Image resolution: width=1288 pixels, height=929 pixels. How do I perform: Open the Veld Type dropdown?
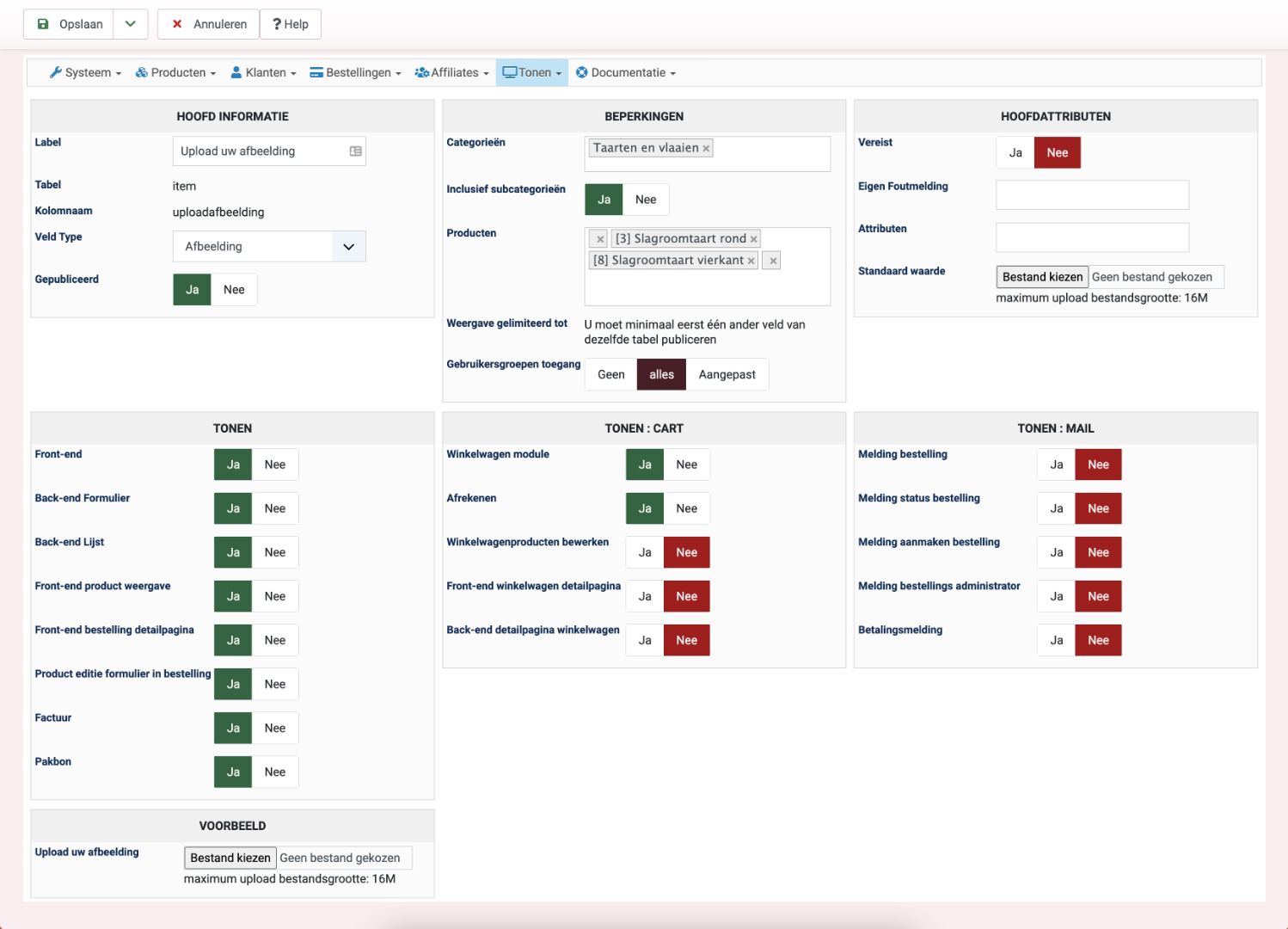(269, 247)
